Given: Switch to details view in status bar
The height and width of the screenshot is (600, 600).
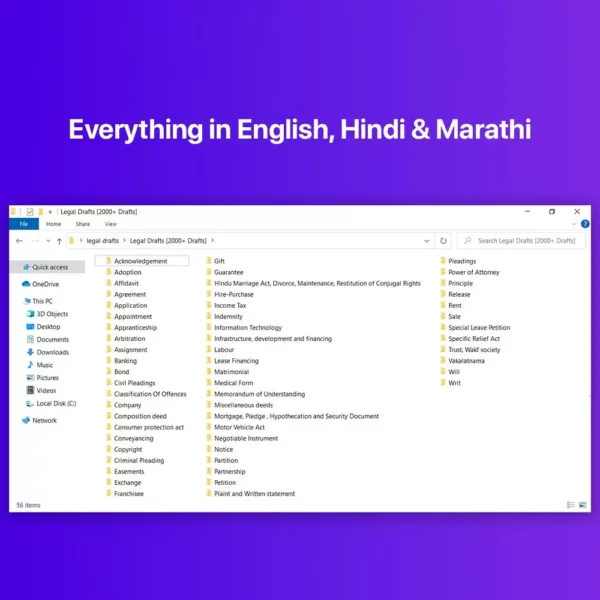Looking at the screenshot, I should [x=571, y=505].
